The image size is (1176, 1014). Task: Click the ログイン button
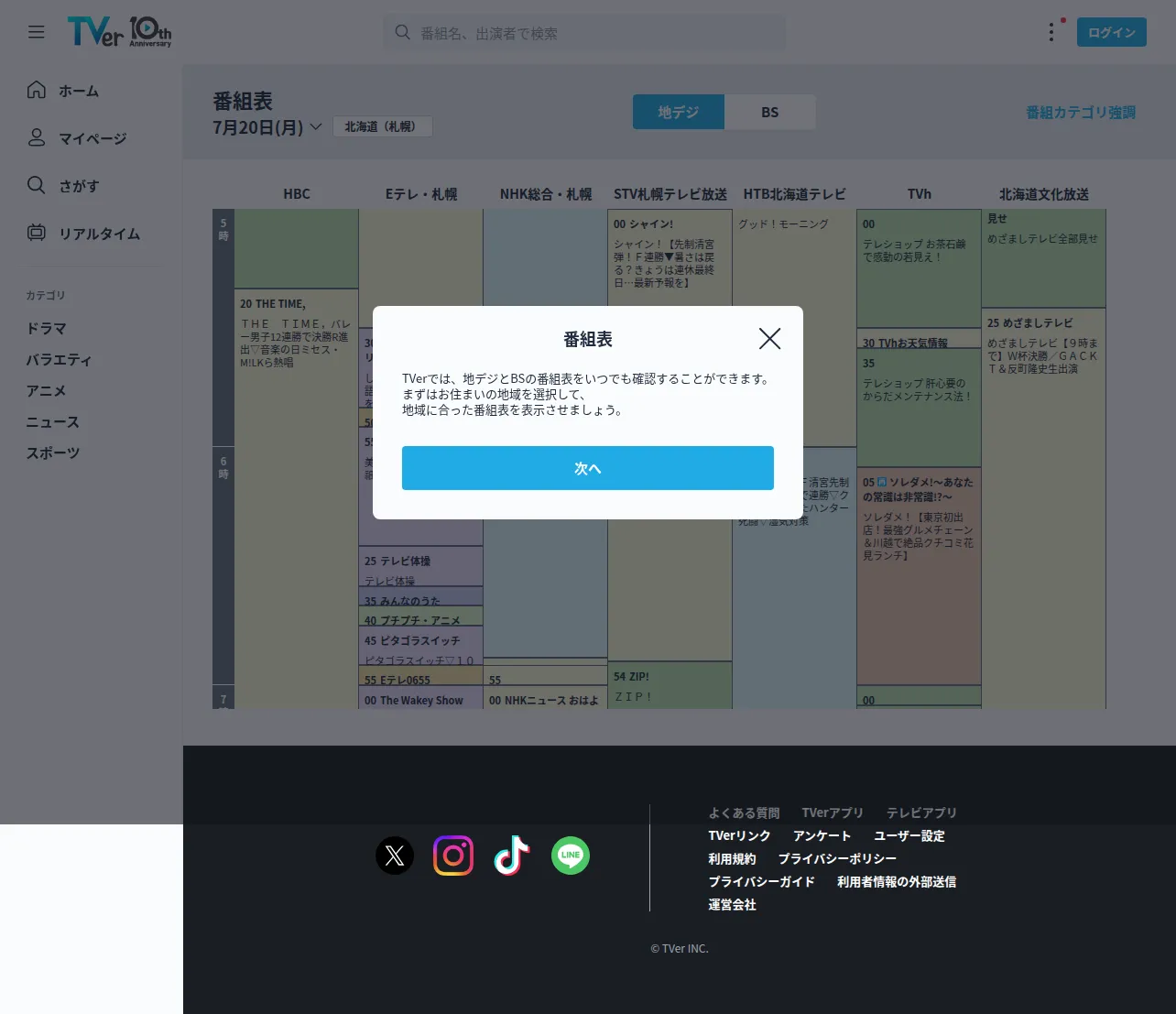1112,32
